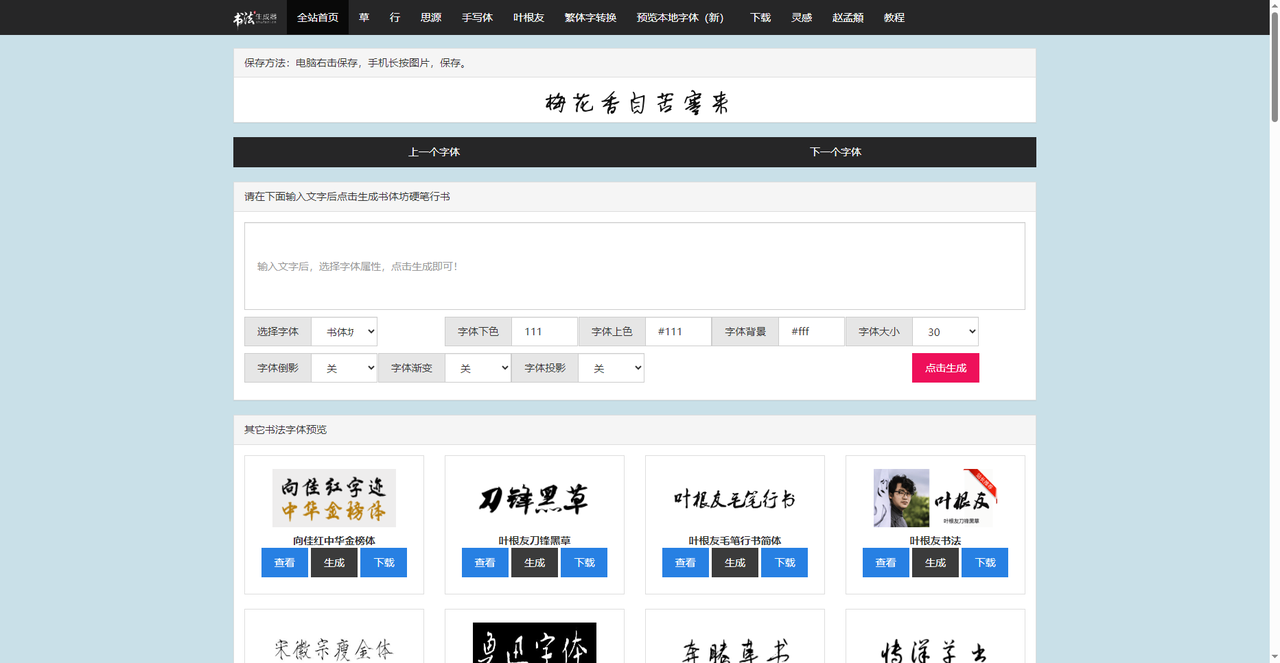Go to 繁体字转换 in the navbar

[590, 18]
